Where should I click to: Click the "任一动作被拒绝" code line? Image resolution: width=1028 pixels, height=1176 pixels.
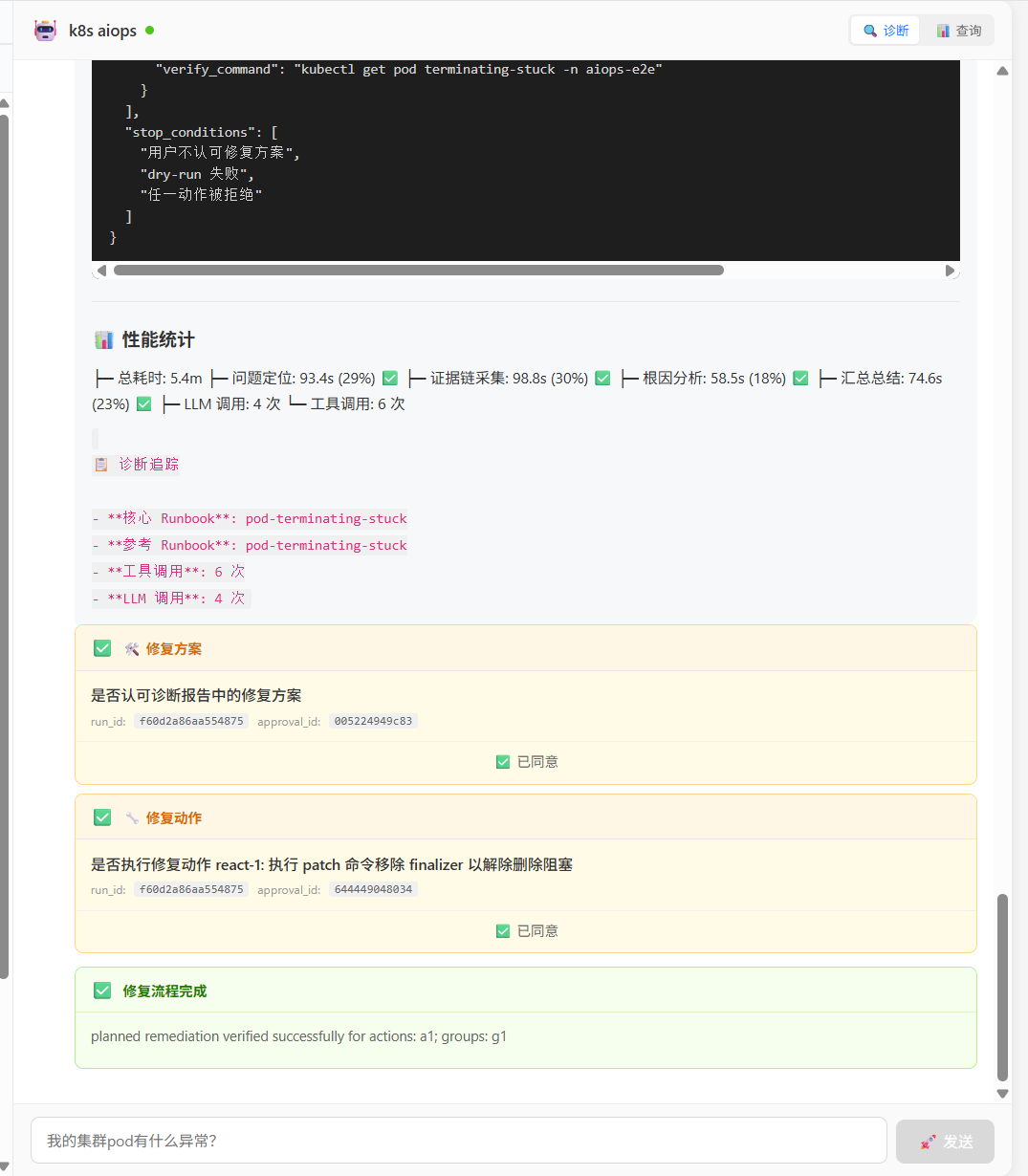(201, 195)
